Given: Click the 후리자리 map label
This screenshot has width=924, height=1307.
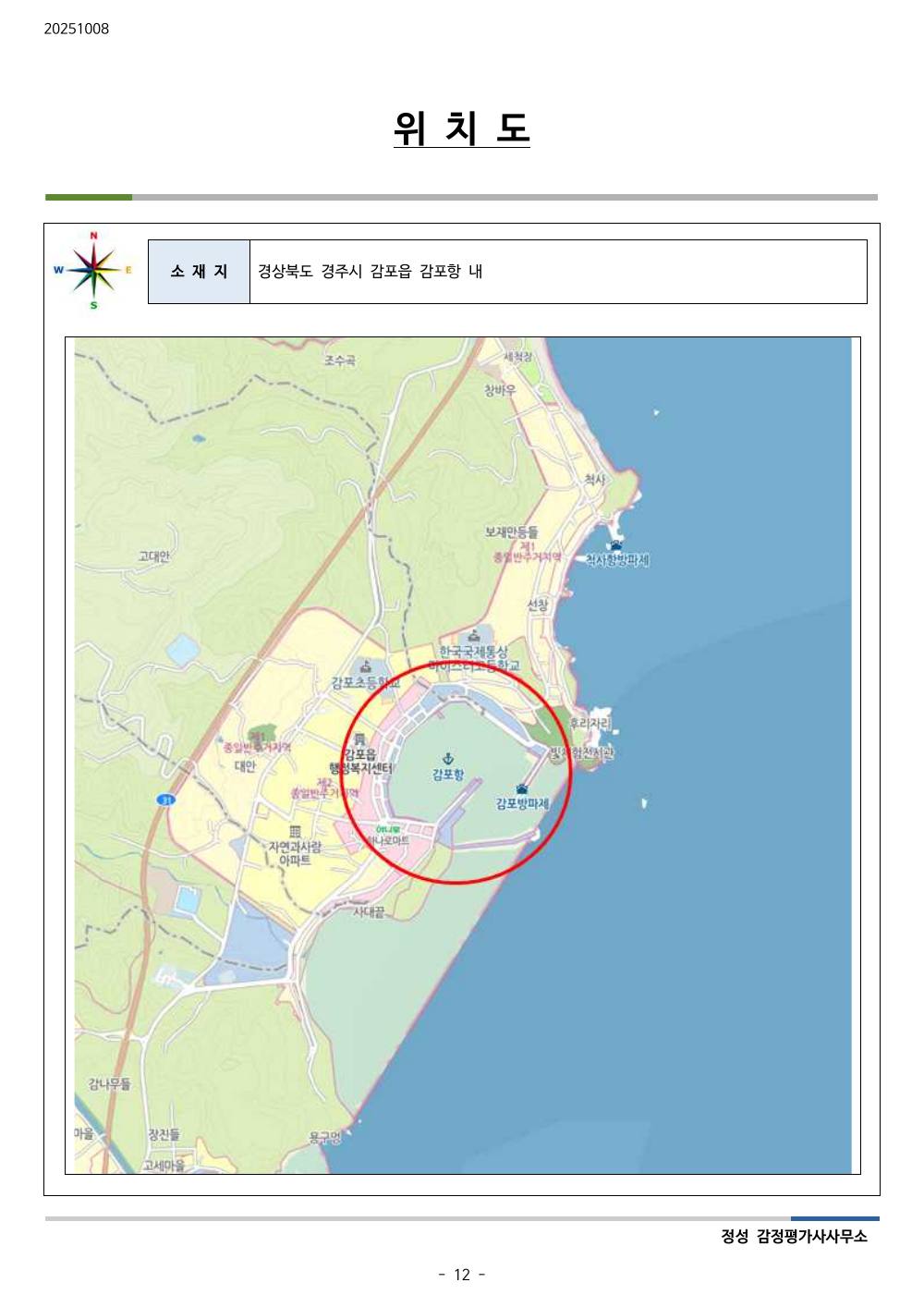Looking at the screenshot, I should [590, 724].
